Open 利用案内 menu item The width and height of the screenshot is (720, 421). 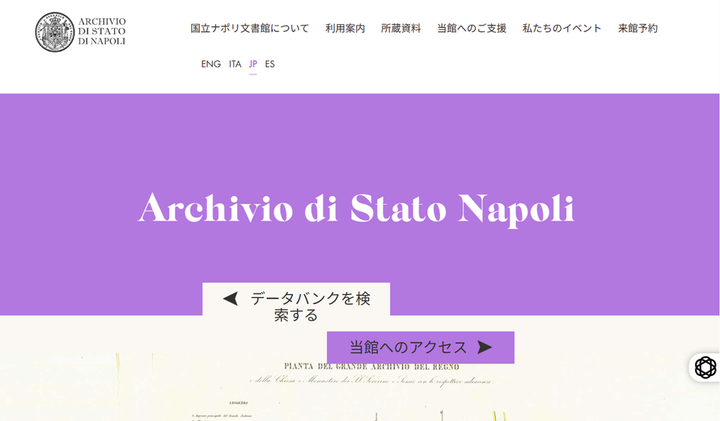coord(345,28)
